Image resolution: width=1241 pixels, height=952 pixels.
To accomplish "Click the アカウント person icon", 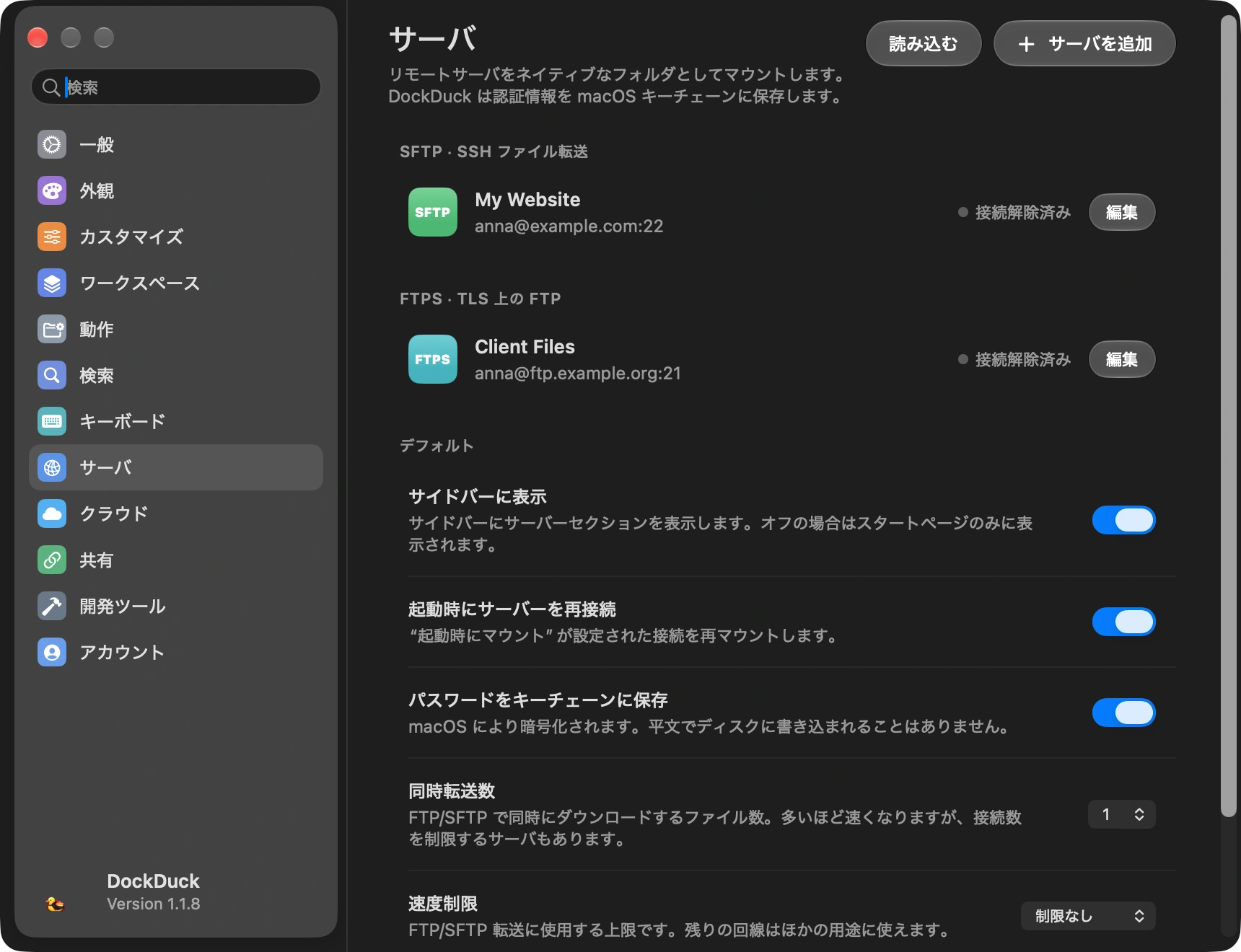I will 52,653.
